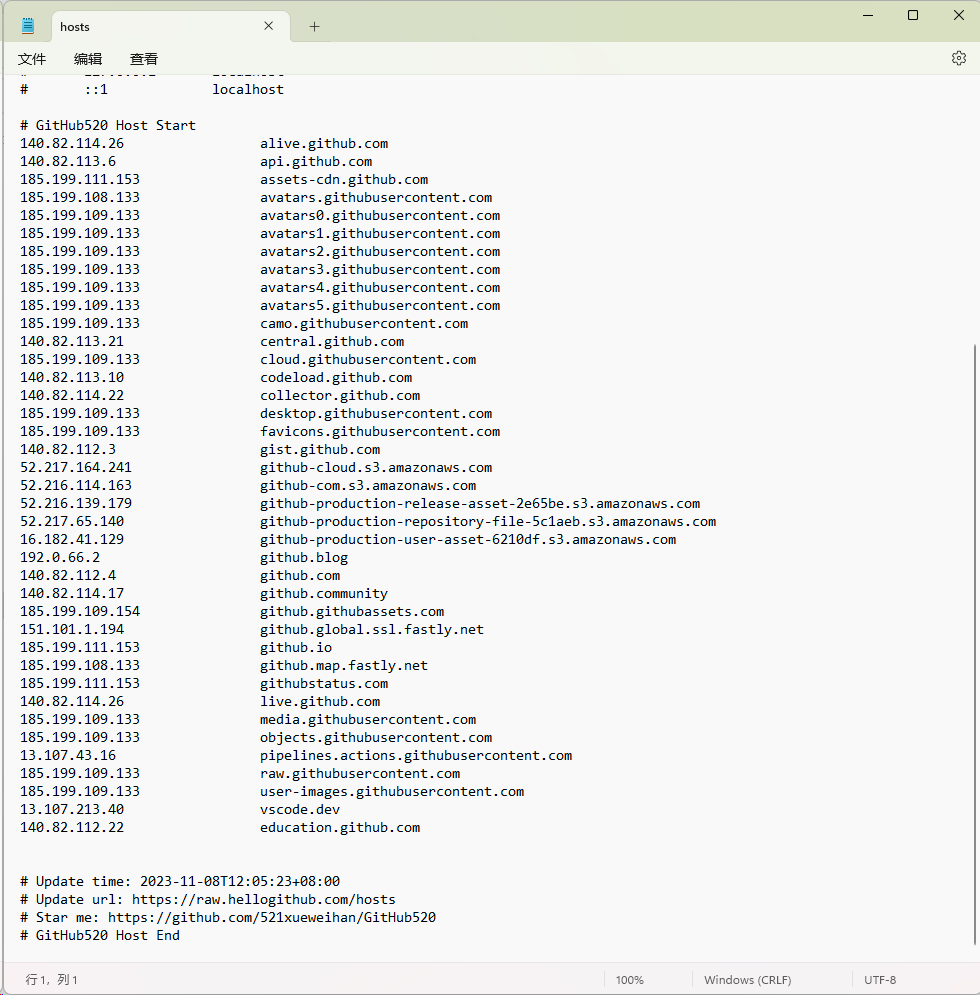Click the UTF-8 encoding indicator

(880, 979)
